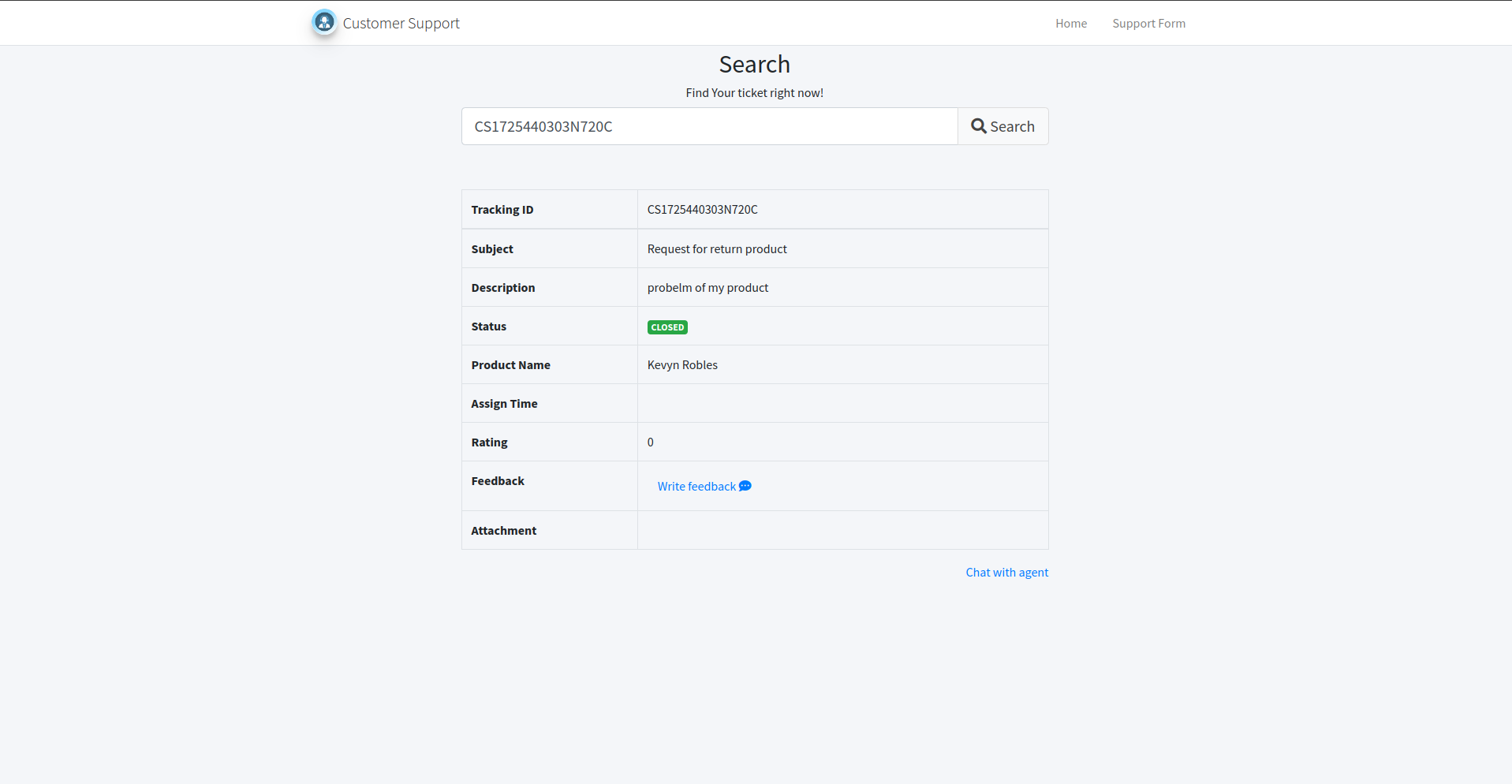Click the magnifying glass search icon
This screenshot has height=784, width=1512.
click(x=978, y=126)
